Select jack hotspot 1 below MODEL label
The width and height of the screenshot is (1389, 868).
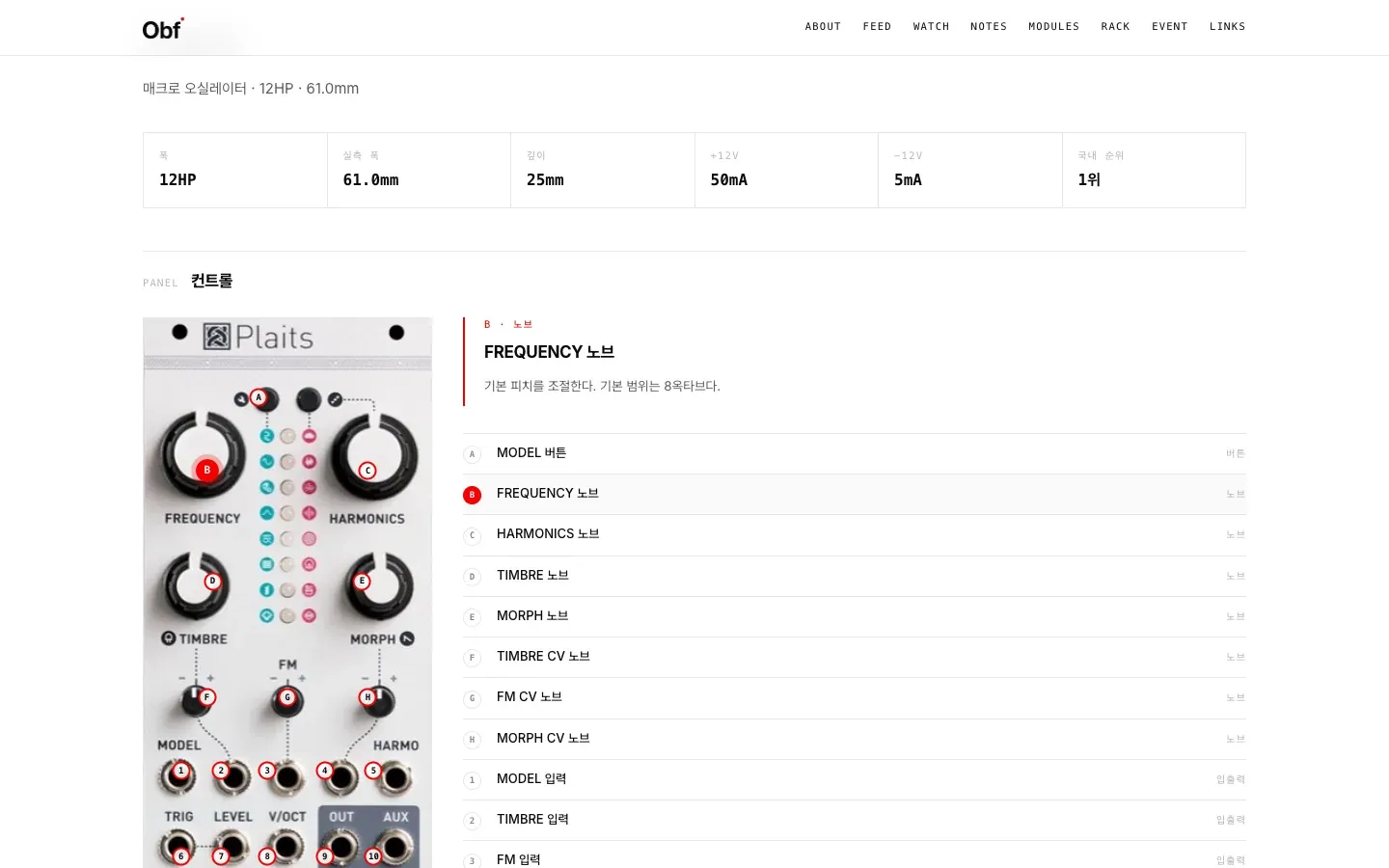180,771
